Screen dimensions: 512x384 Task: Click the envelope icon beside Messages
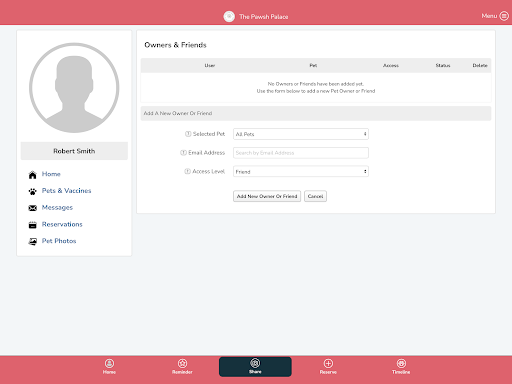(32, 208)
